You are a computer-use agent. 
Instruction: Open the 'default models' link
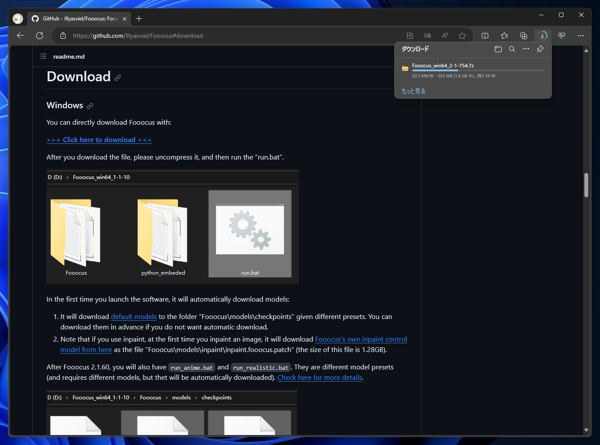[x=134, y=316]
